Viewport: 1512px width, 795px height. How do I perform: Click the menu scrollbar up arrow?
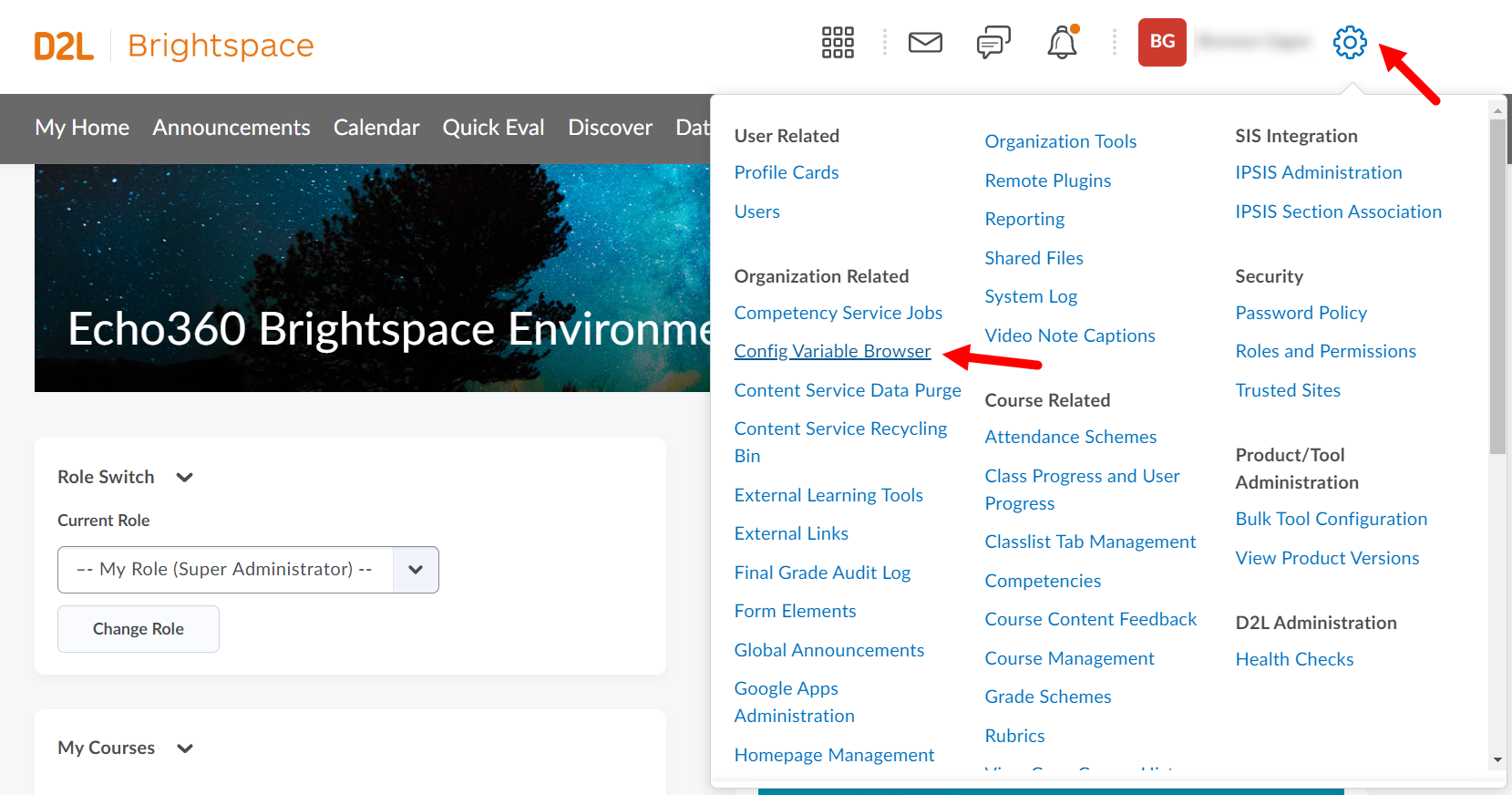pyautogui.click(x=1497, y=109)
